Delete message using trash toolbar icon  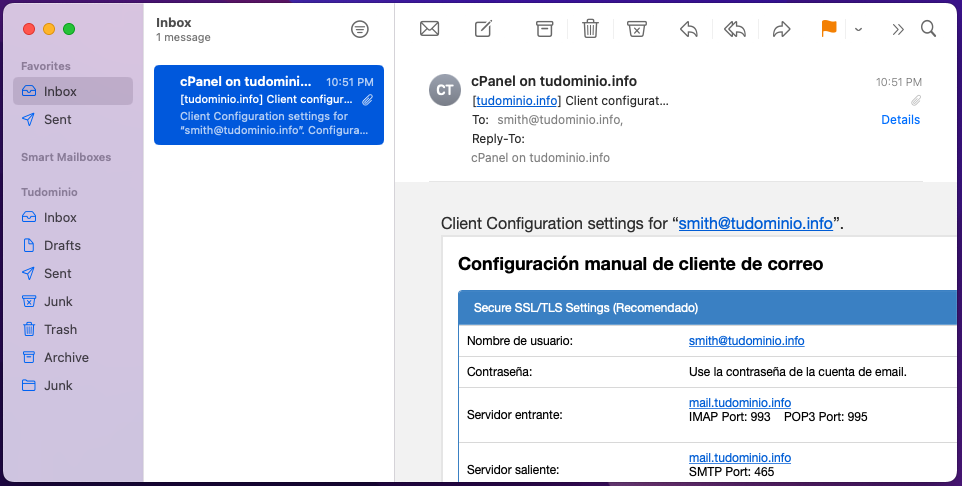click(x=590, y=29)
